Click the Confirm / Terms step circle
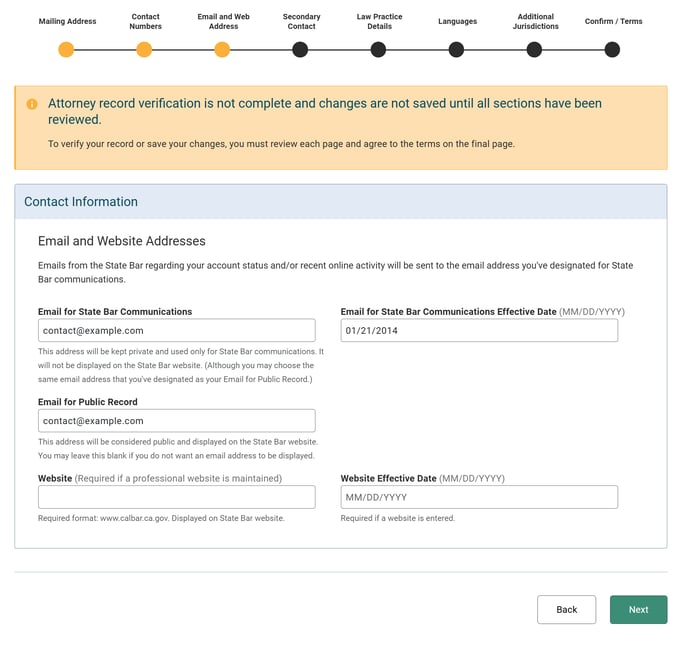The image size is (688, 656). [612, 50]
